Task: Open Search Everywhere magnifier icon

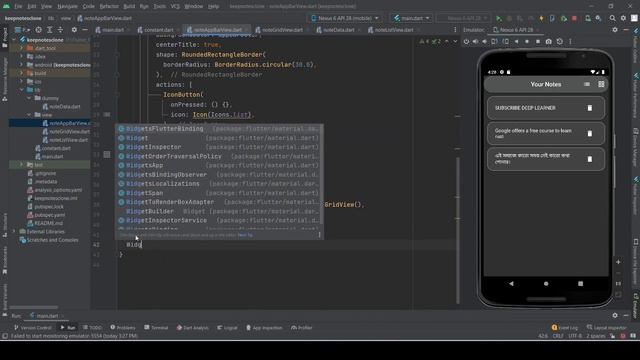Action: [x=612, y=18]
